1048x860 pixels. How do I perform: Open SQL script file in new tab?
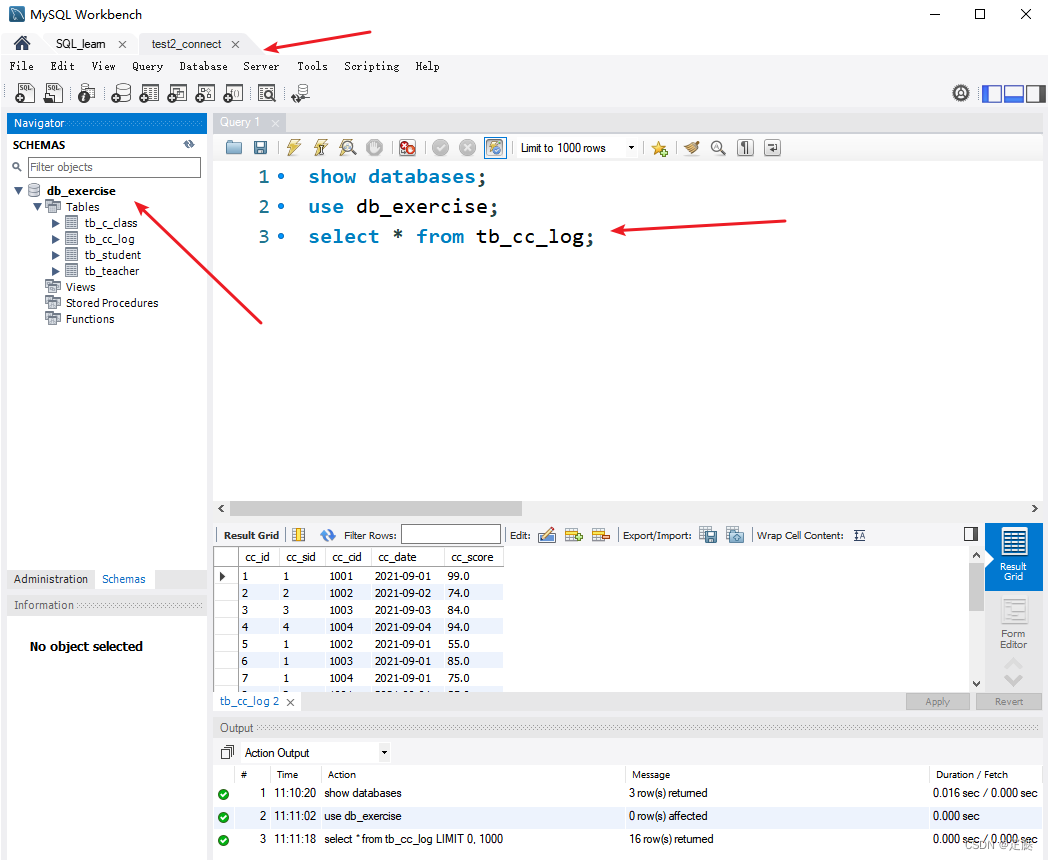(x=53, y=93)
